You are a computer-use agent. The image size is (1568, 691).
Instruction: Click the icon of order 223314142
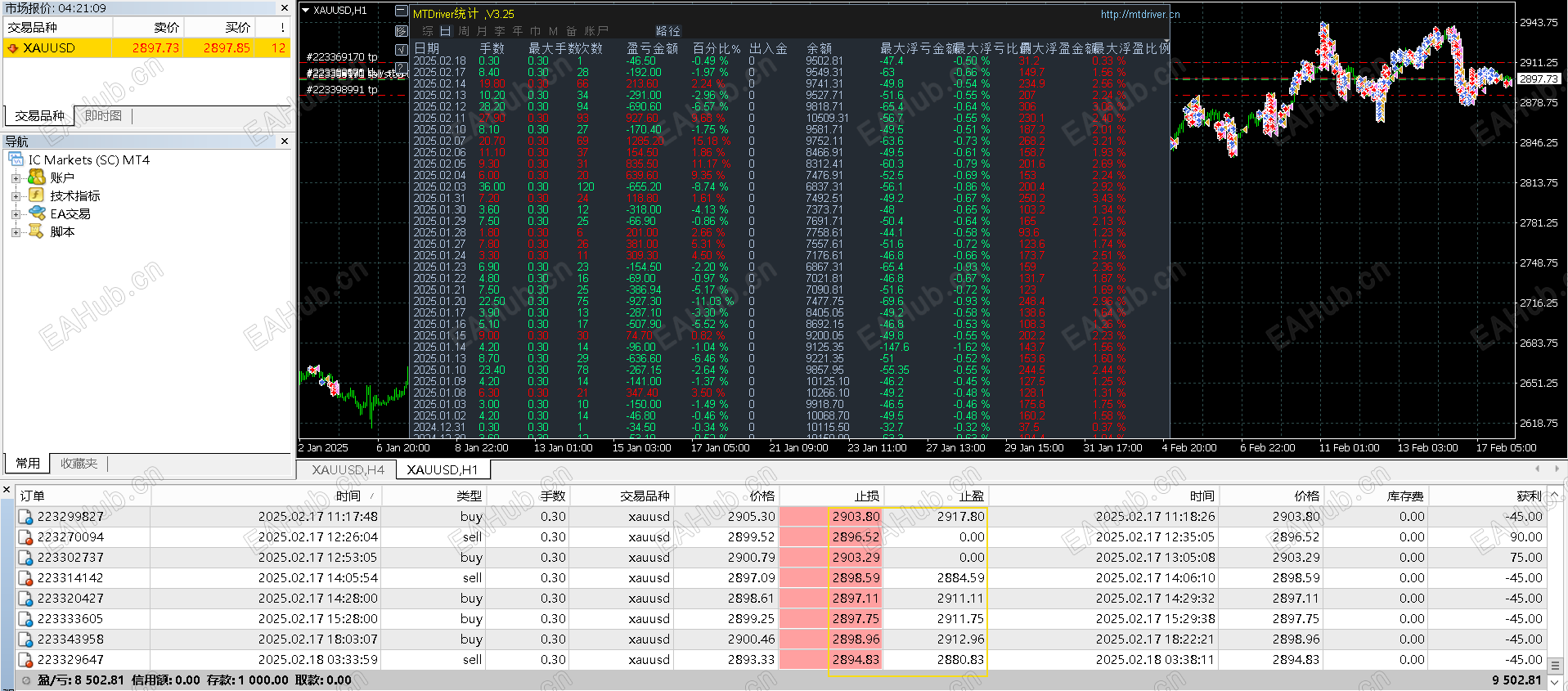click(x=26, y=578)
